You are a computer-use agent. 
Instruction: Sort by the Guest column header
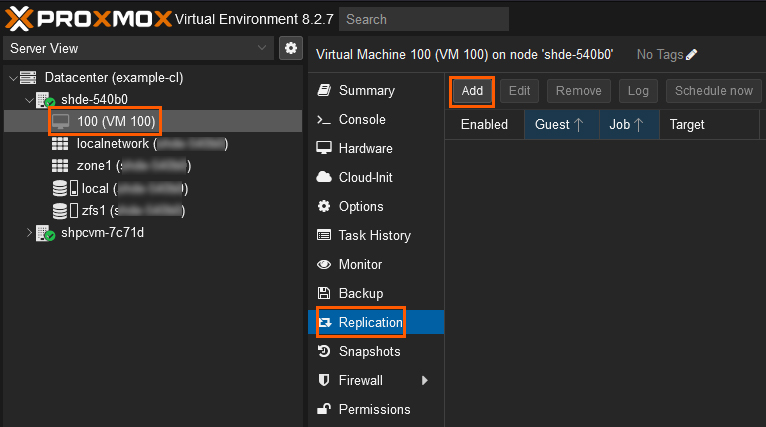(x=562, y=125)
